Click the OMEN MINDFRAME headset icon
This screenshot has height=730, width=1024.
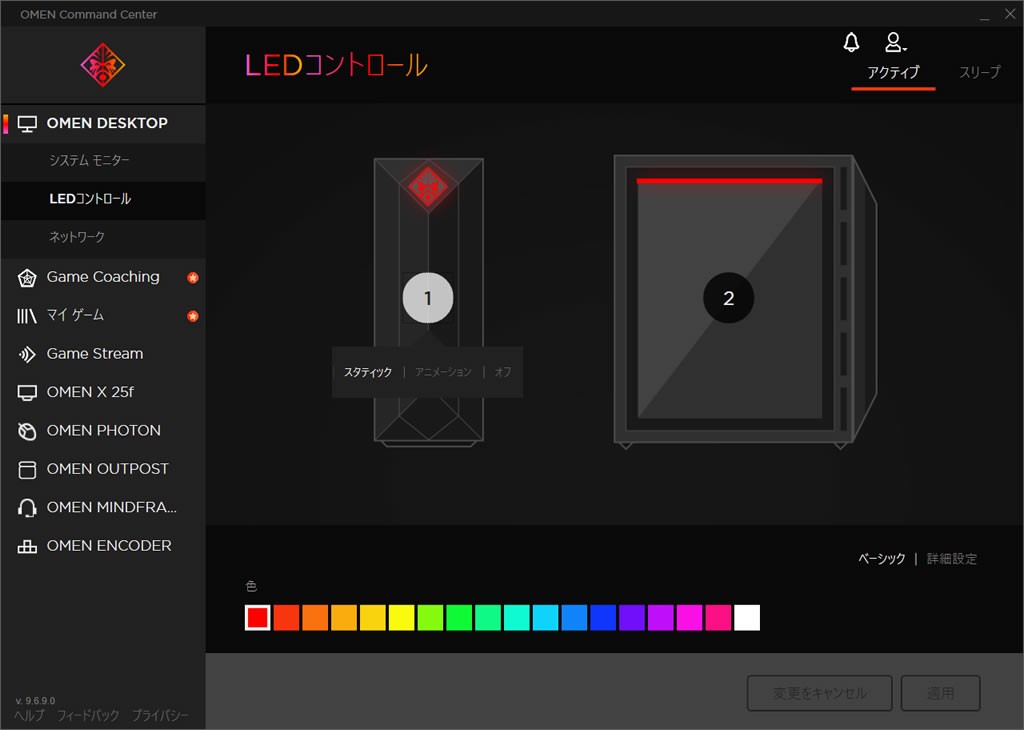tap(27, 508)
